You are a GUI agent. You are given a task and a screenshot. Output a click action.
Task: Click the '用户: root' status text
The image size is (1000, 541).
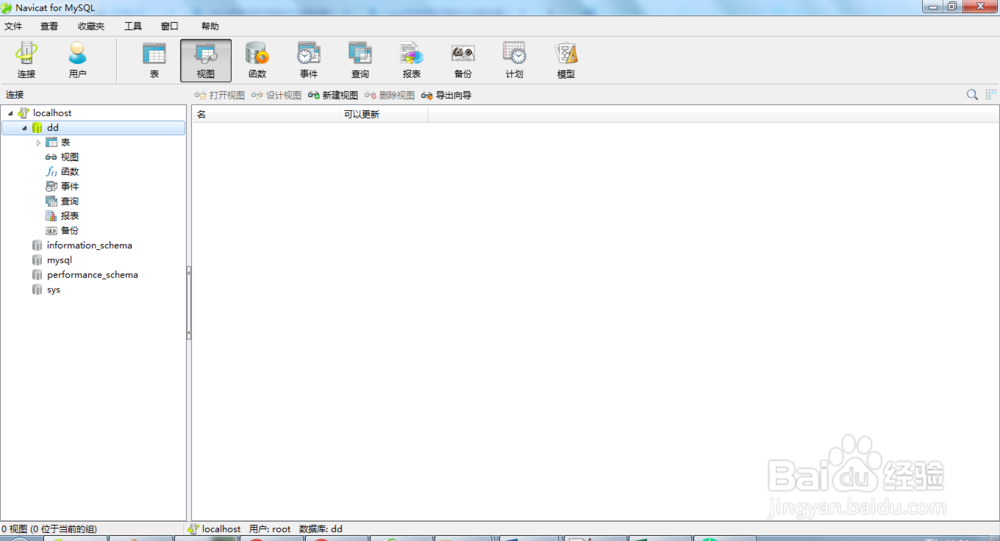pyautogui.click(x=270, y=529)
